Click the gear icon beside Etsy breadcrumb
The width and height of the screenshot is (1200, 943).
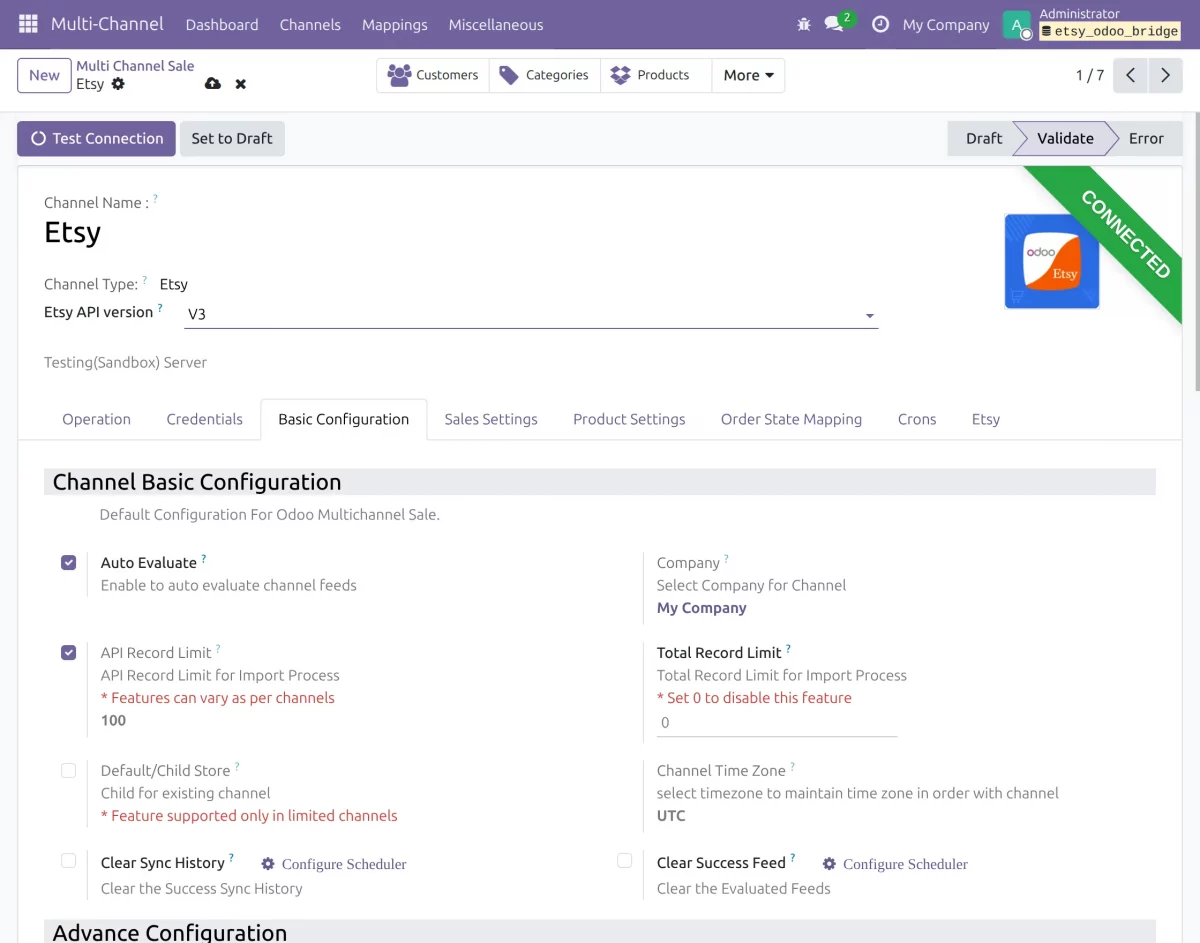click(x=118, y=84)
